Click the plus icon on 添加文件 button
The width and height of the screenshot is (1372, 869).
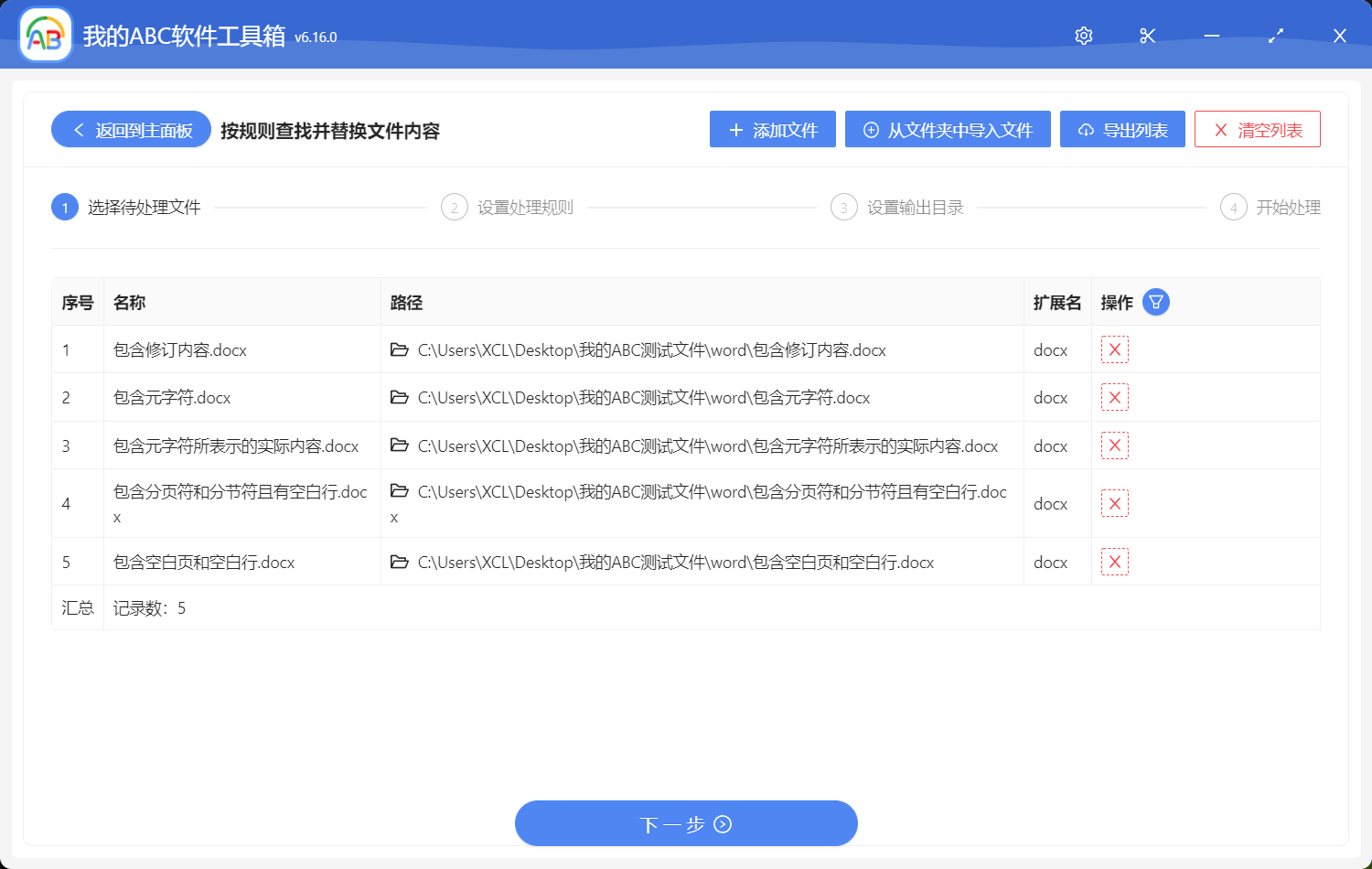point(734,129)
